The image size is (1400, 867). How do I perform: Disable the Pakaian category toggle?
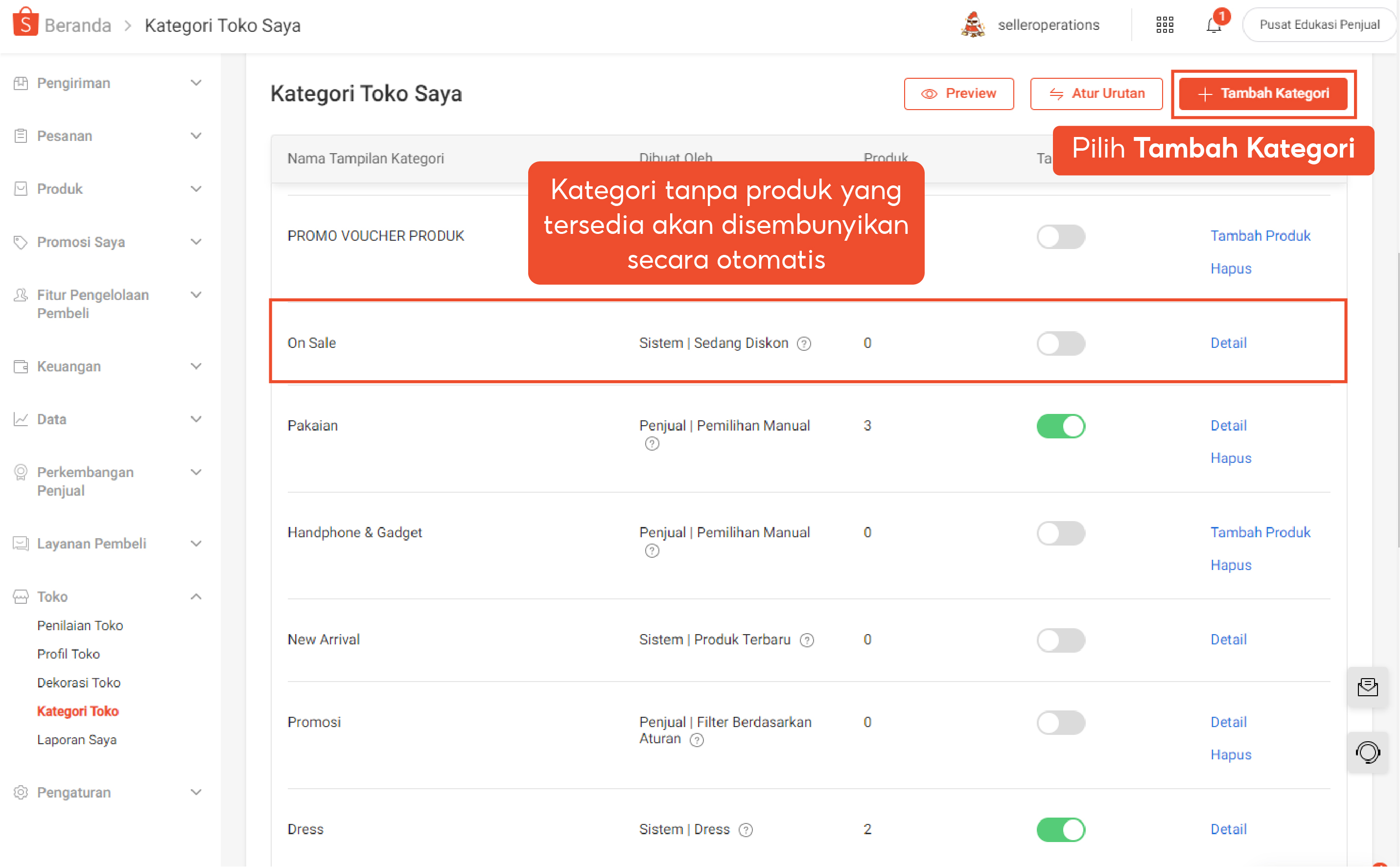coord(1061,426)
